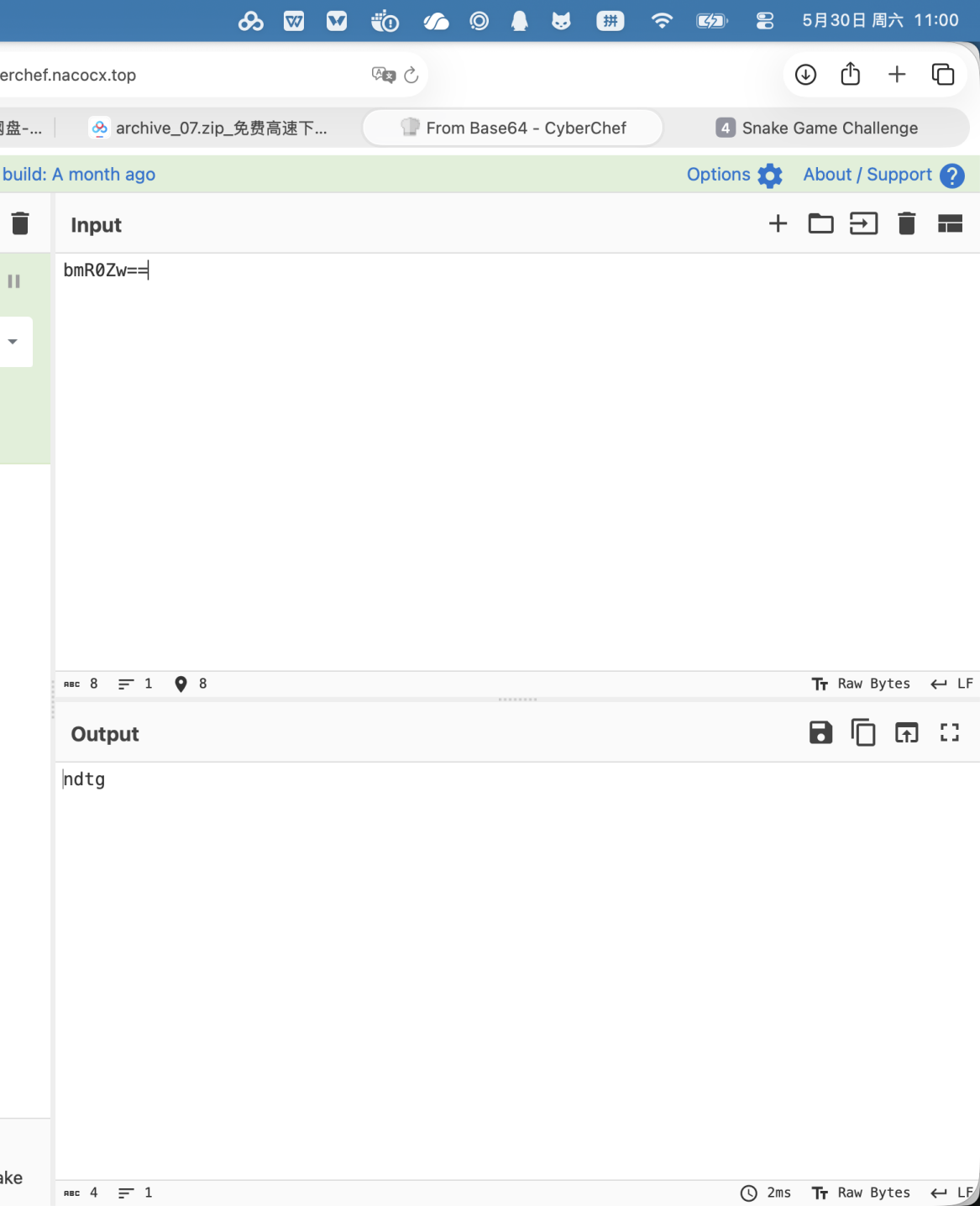Open About / Support help

pos(883,175)
